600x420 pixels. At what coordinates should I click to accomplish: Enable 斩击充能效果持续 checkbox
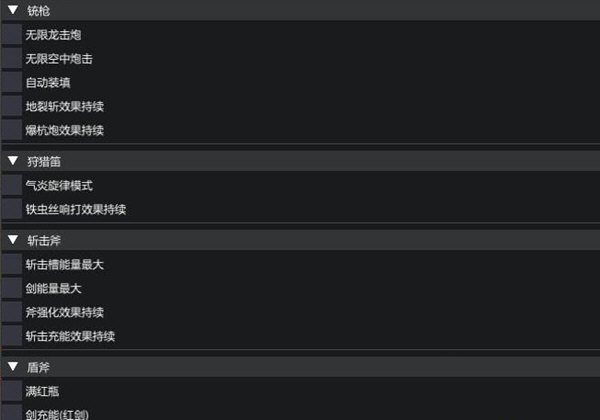coord(11,336)
